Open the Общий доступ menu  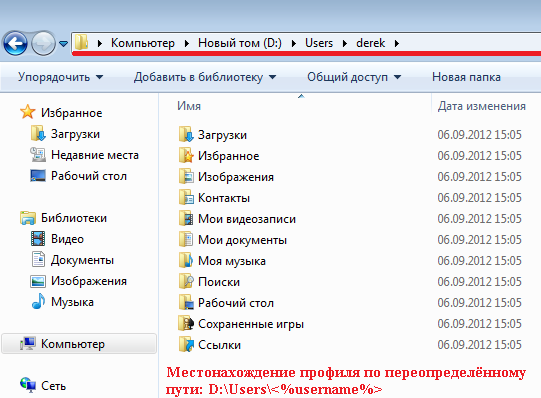(x=354, y=77)
